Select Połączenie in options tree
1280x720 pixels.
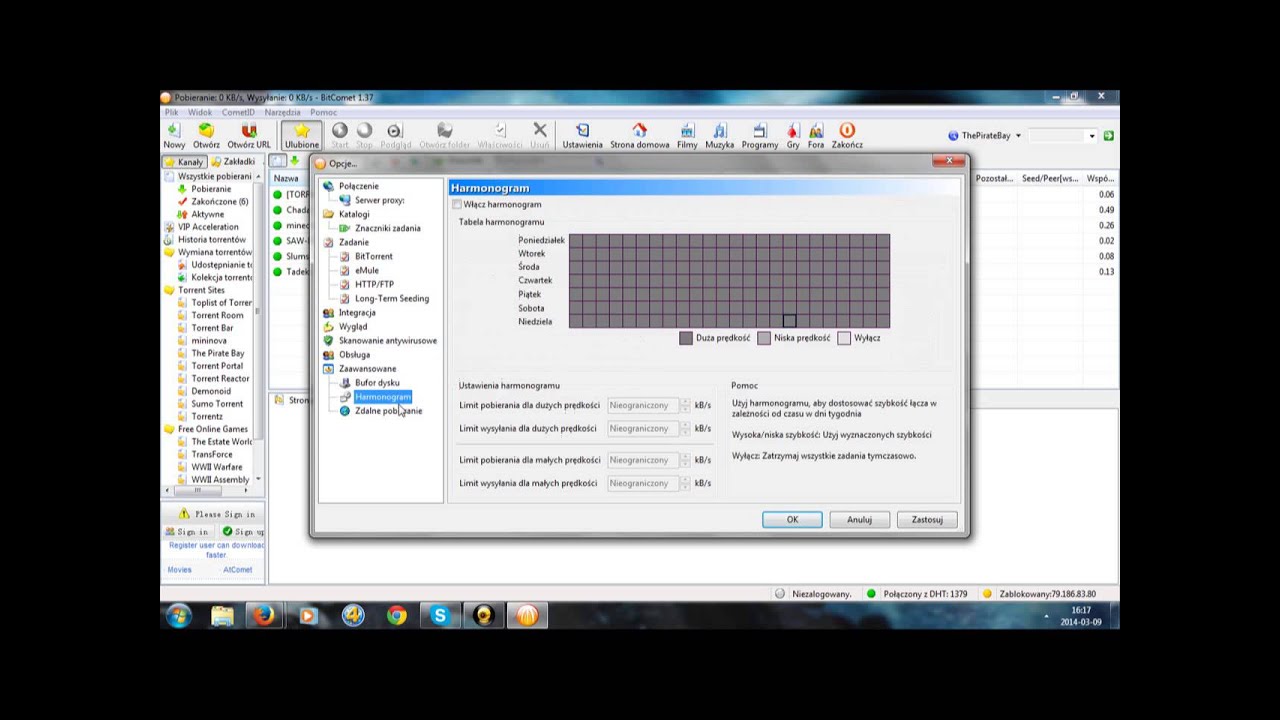point(358,186)
